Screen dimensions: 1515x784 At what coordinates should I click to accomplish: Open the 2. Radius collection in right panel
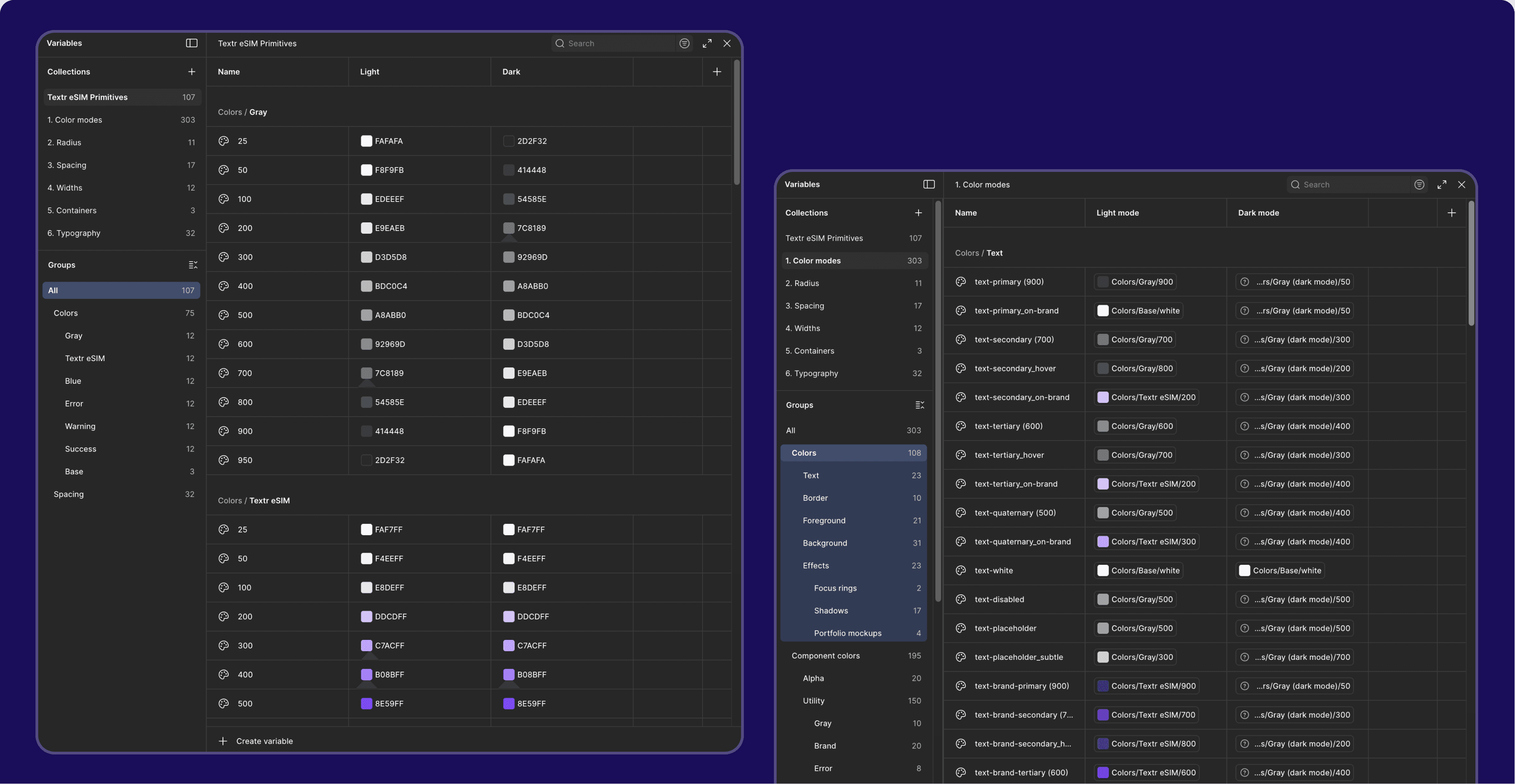coord(802,283)
